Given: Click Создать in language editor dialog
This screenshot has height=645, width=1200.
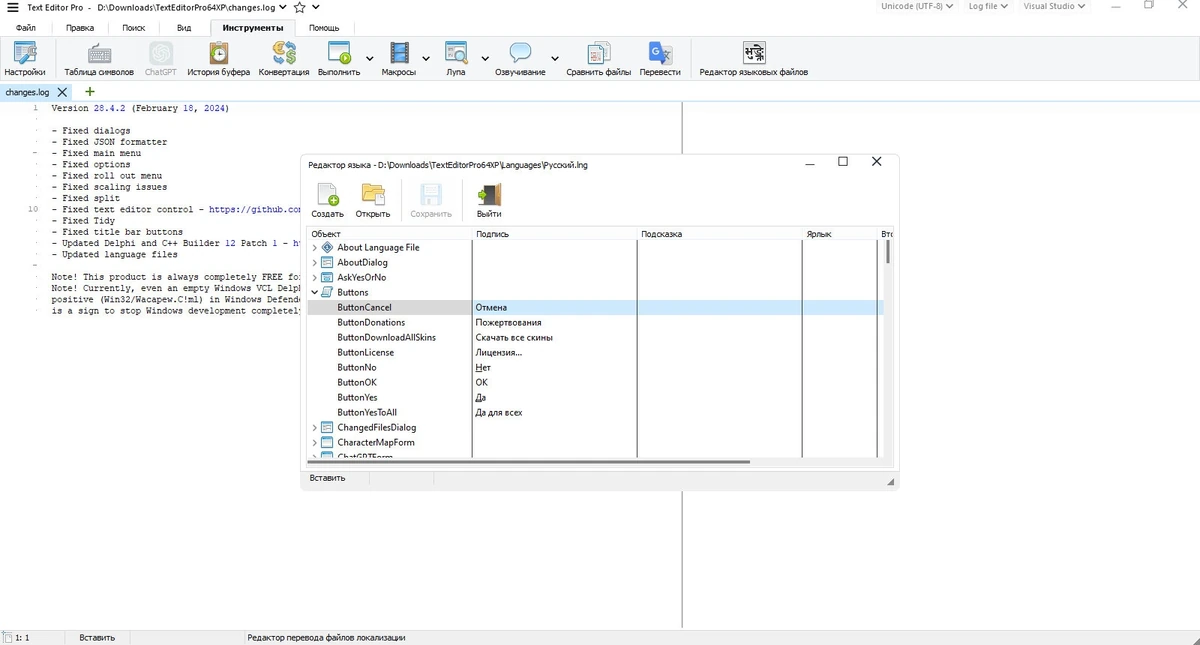Looking at the screenshot, I should [x=327, y=201].
